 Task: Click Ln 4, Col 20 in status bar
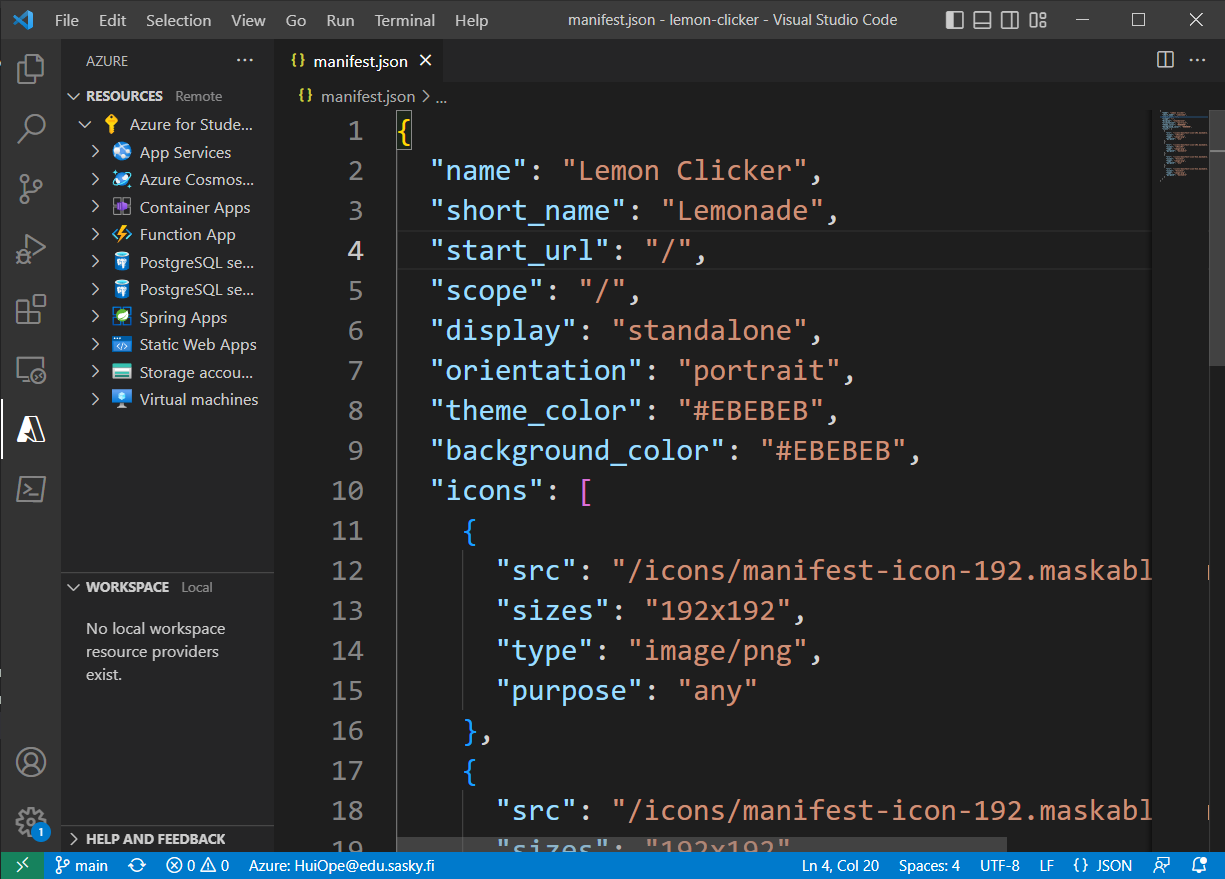click(x=840, y=866)
